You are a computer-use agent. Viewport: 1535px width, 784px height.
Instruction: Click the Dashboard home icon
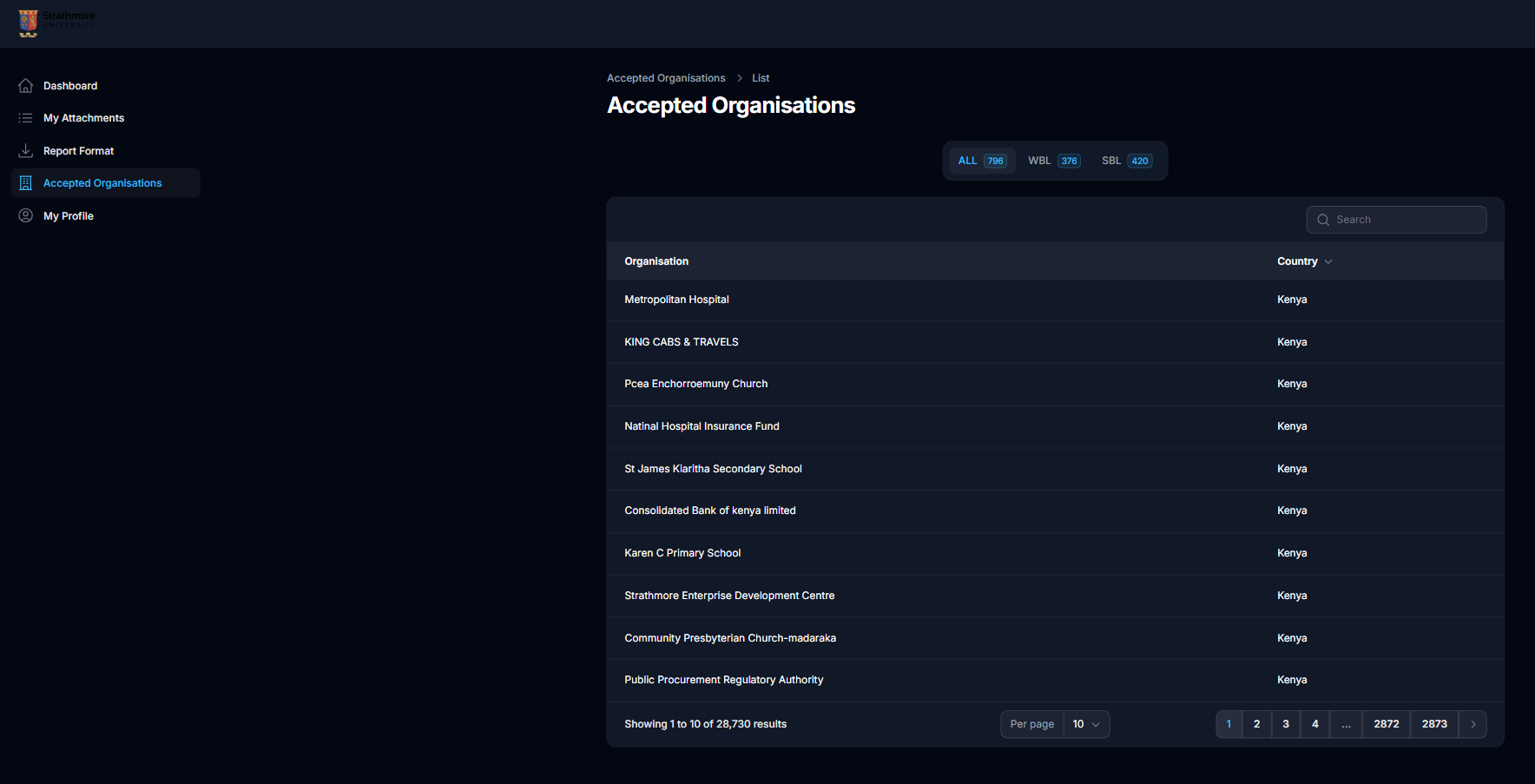point(26,86)
